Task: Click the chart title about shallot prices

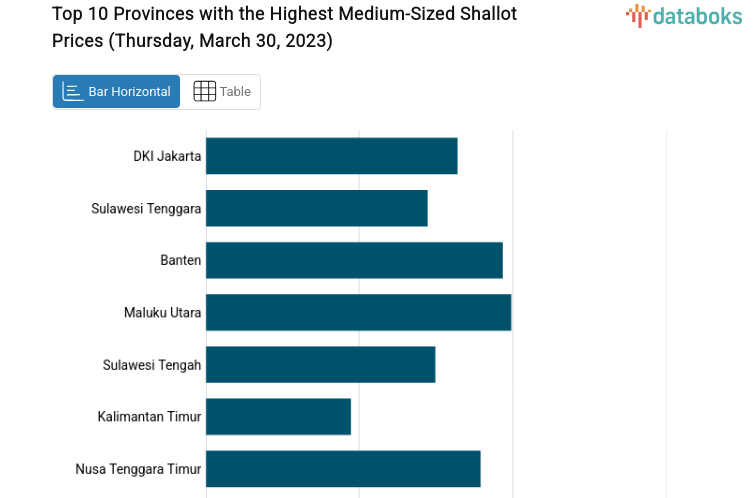Action: (x=285, y=28)
